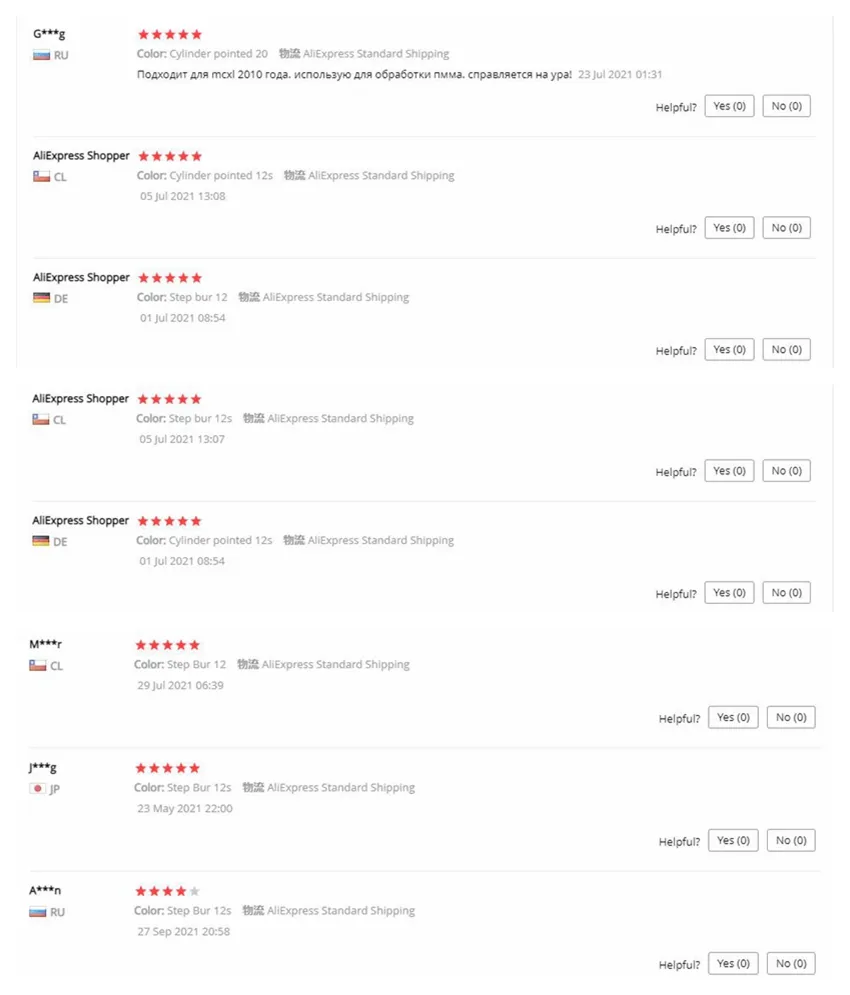Vote No on A***n's 27 Sep review

791,963
